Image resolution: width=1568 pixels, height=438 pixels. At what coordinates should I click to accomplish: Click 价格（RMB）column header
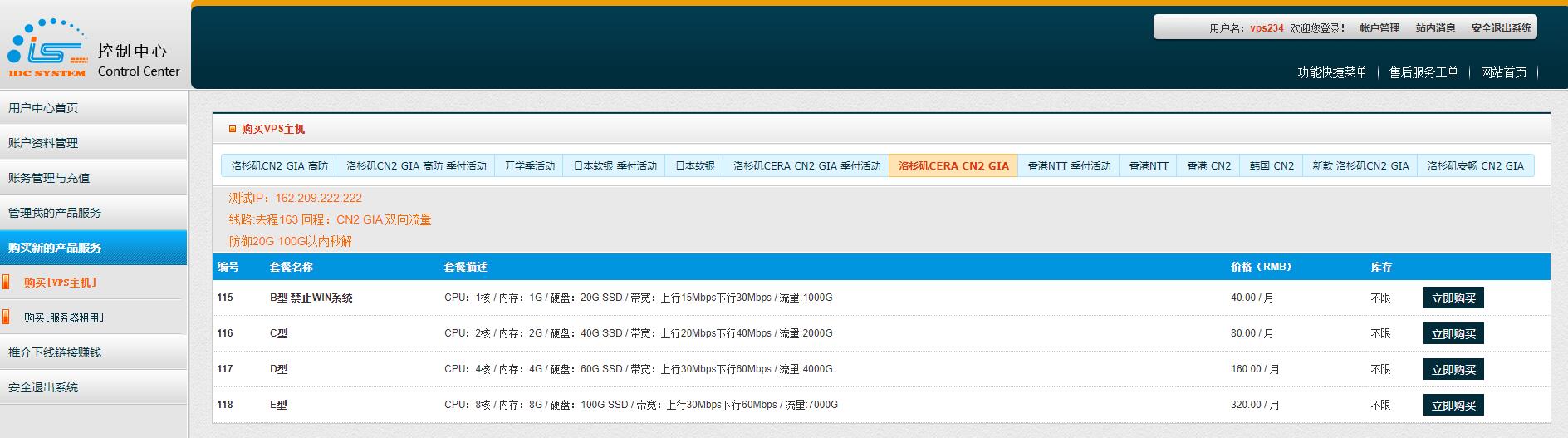(1261, 267)
